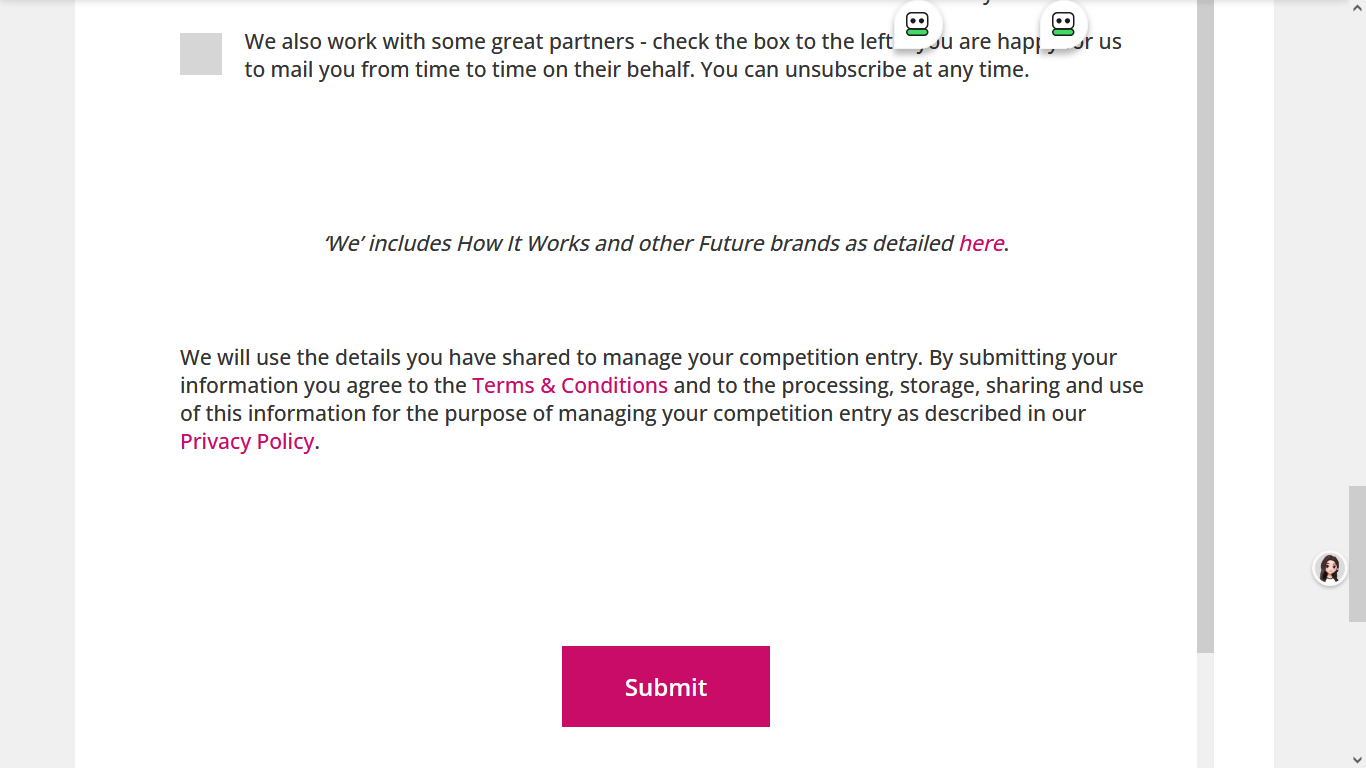Viewport: 1366px width, 768px height.
Task: Click page scrollbar track below its thumb
Action: click(1357, 690)
